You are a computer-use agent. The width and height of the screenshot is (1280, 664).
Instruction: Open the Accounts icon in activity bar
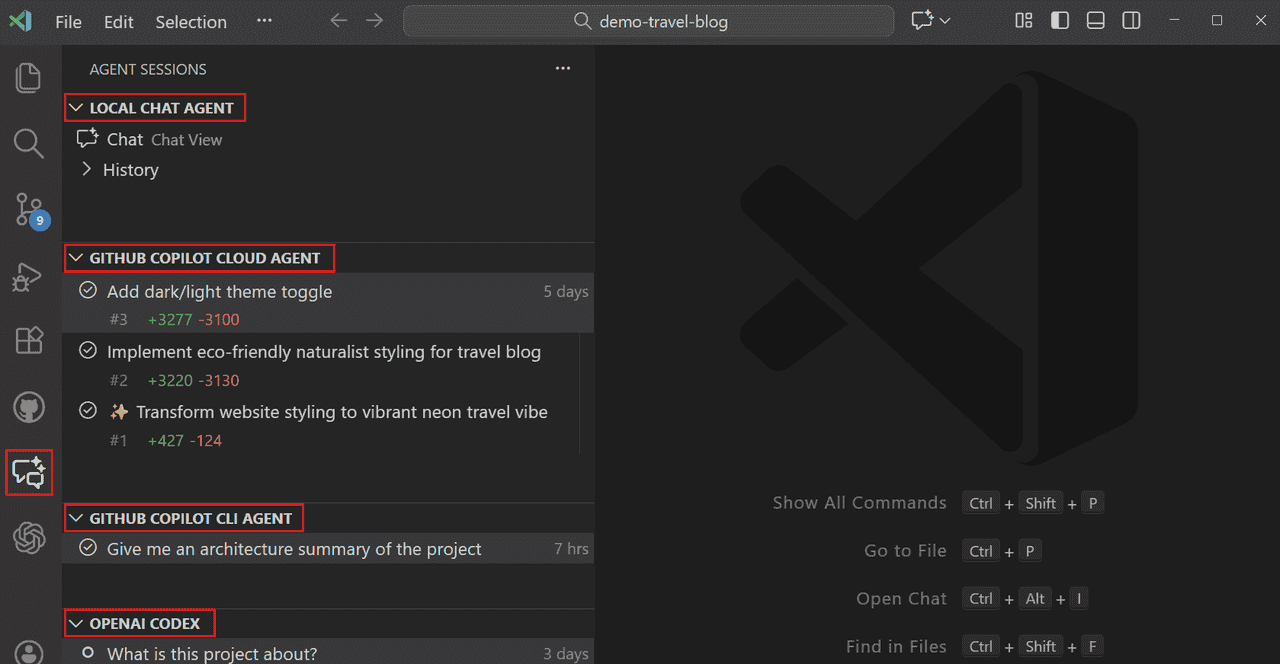(x=28, y=652)
